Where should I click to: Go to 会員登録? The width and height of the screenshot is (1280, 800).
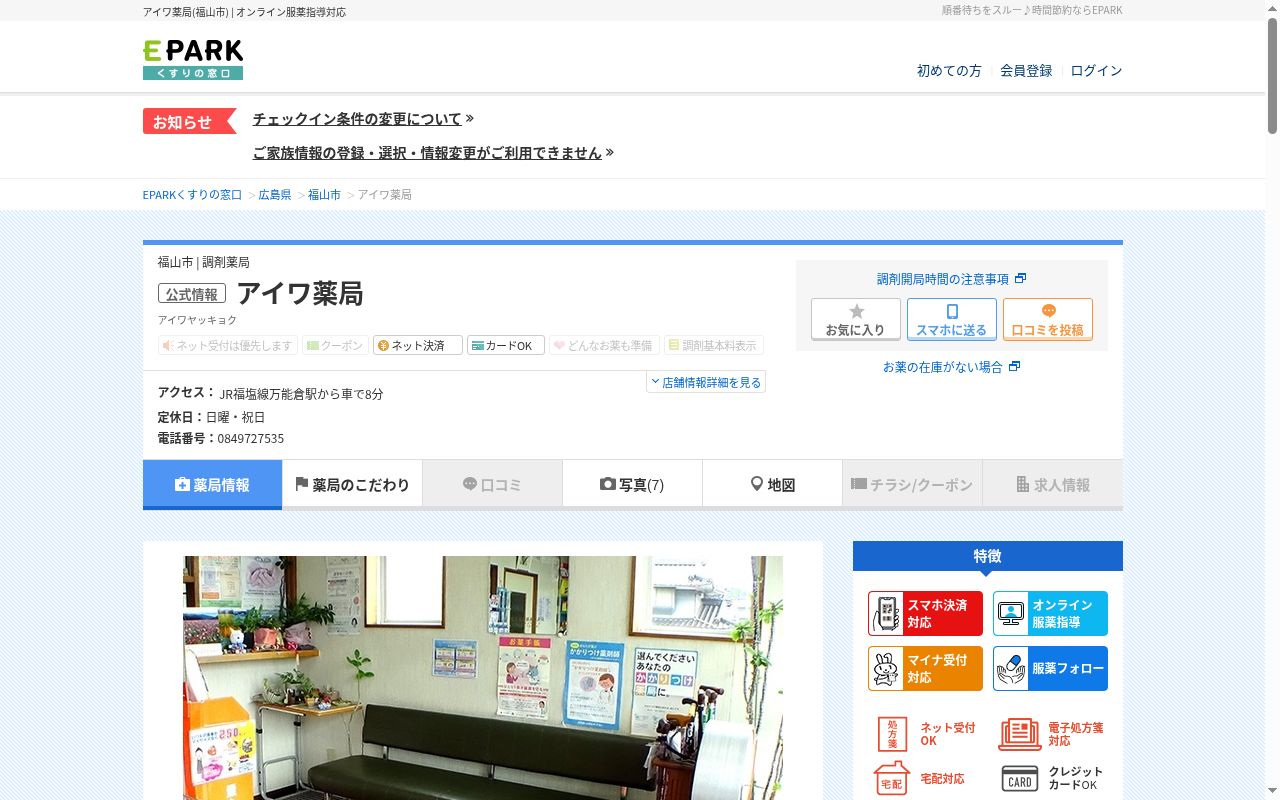[1026, 71]
